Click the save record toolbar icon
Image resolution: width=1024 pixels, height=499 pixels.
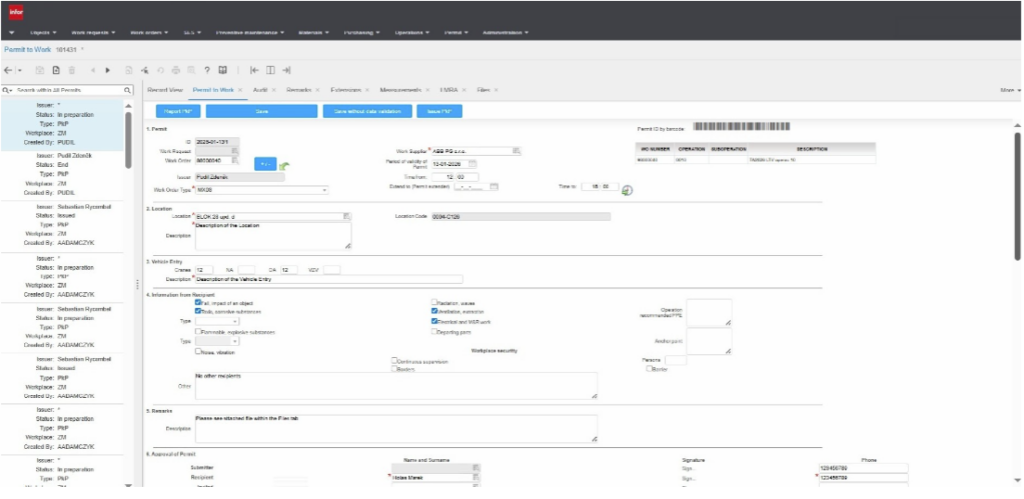point(40,70)
